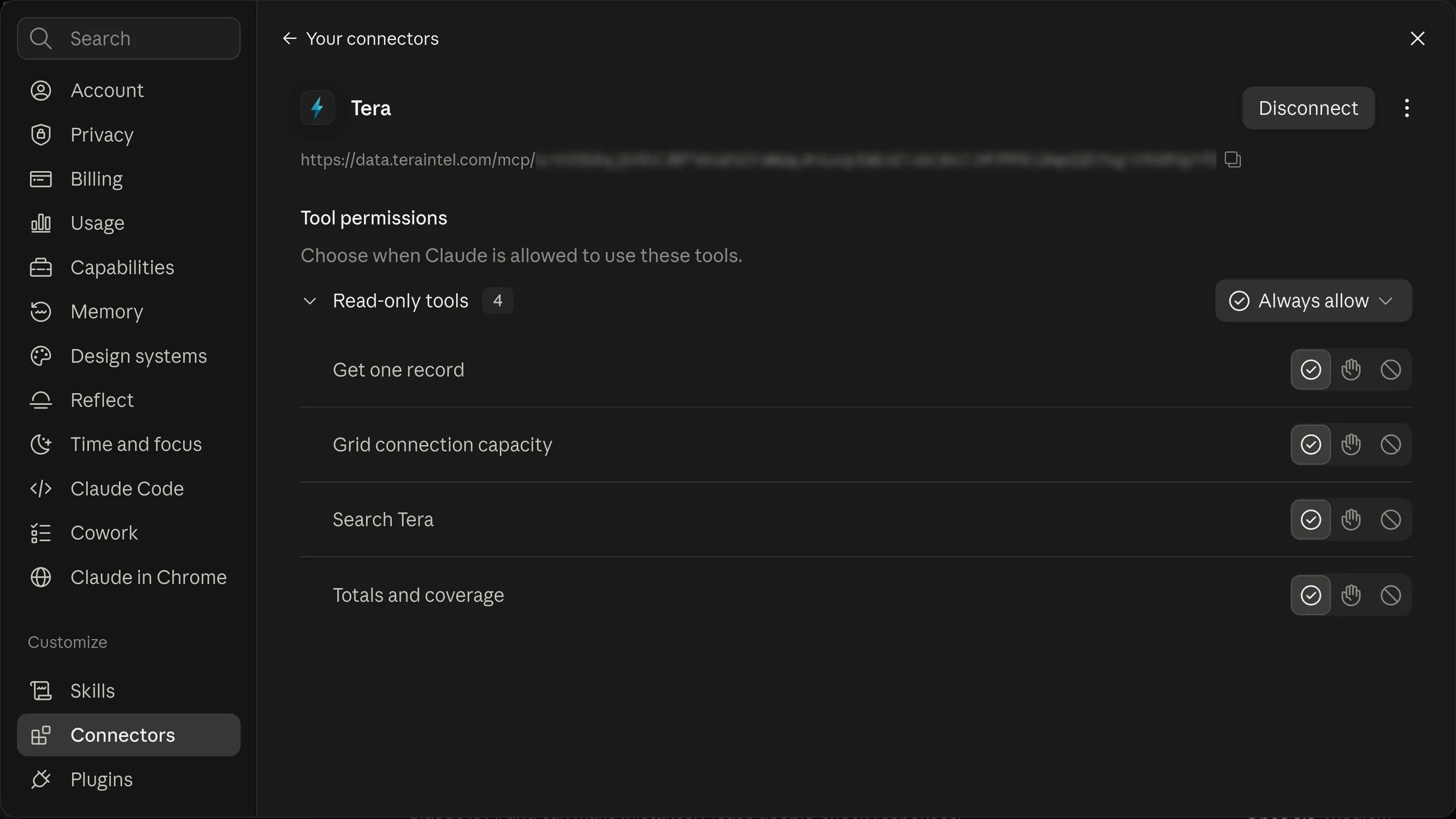Open the Cowork section
Viewport: 1456px width, 819px height.
click(x=129, y=533)
